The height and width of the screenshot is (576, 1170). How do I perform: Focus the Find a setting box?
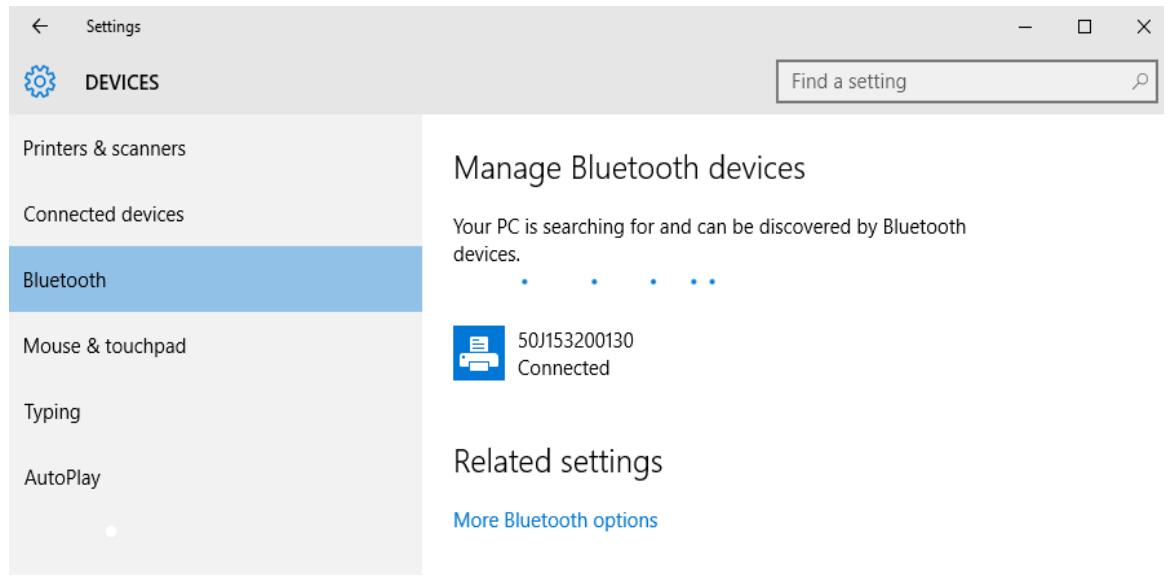click(966, 81)
